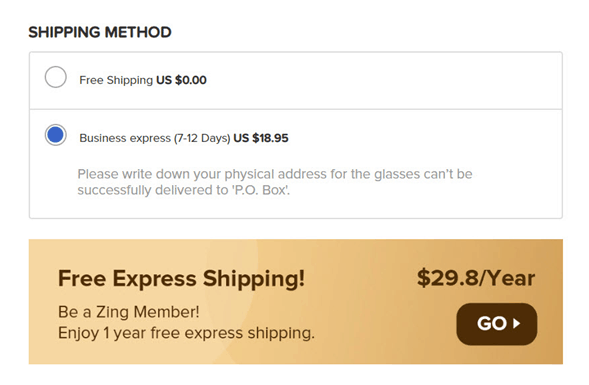This screenshot has height=385, width=589.
Task: Click the Be a Zing Member! text
Action: click(128, 312)
